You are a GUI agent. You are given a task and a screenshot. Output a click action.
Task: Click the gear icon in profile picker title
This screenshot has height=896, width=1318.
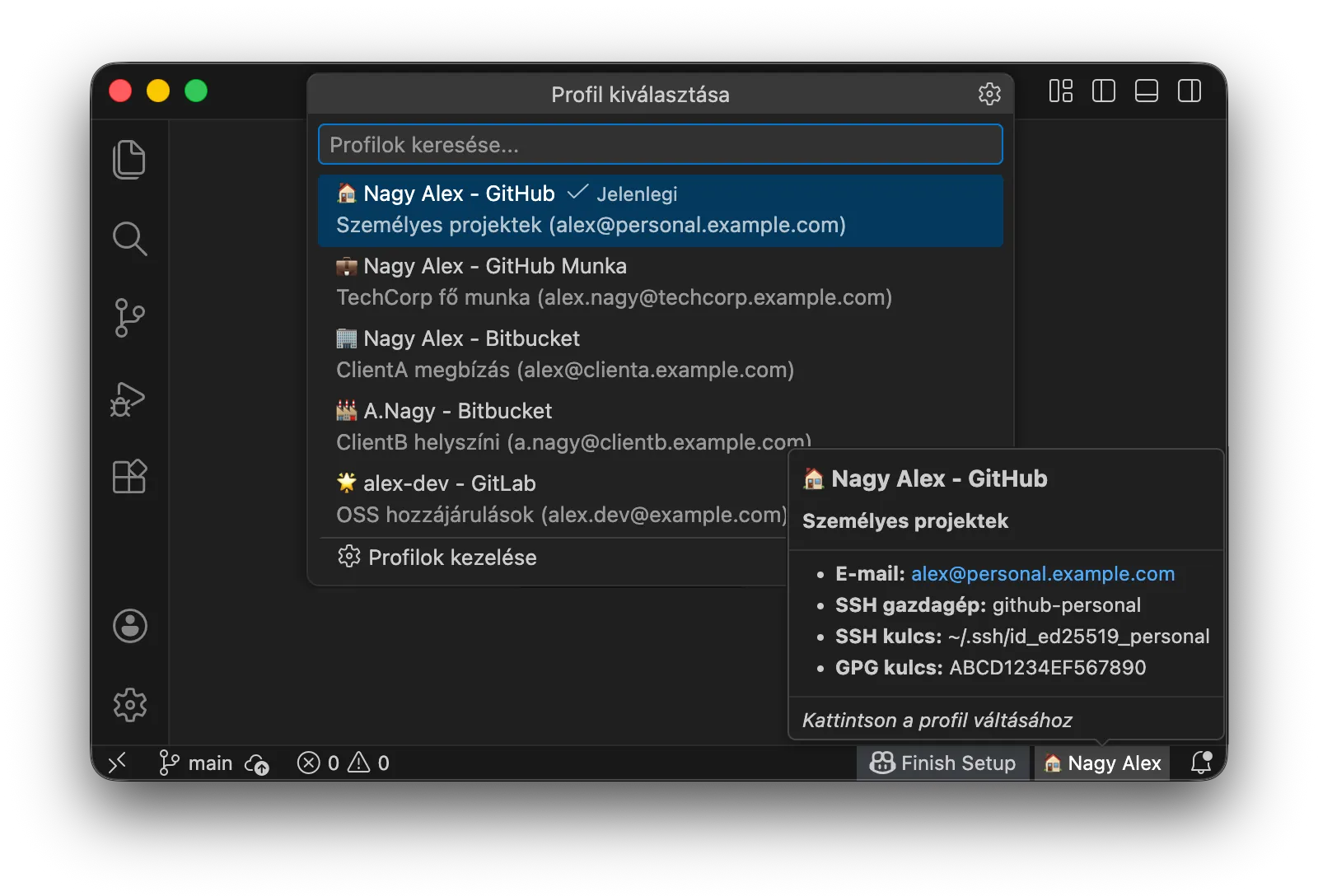click(x=989, y=94)
